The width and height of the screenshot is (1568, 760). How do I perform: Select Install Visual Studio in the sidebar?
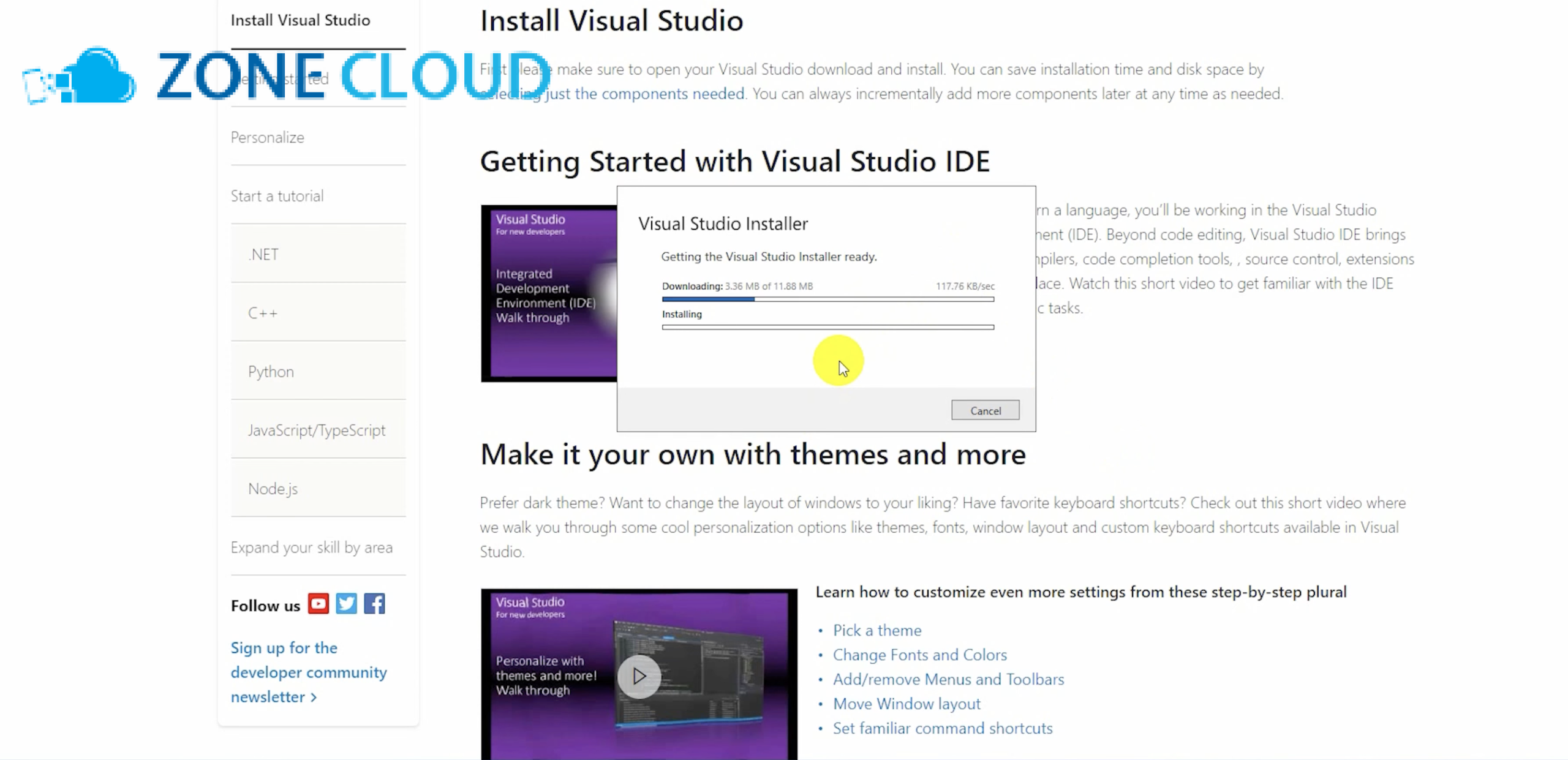pos(300,20)
